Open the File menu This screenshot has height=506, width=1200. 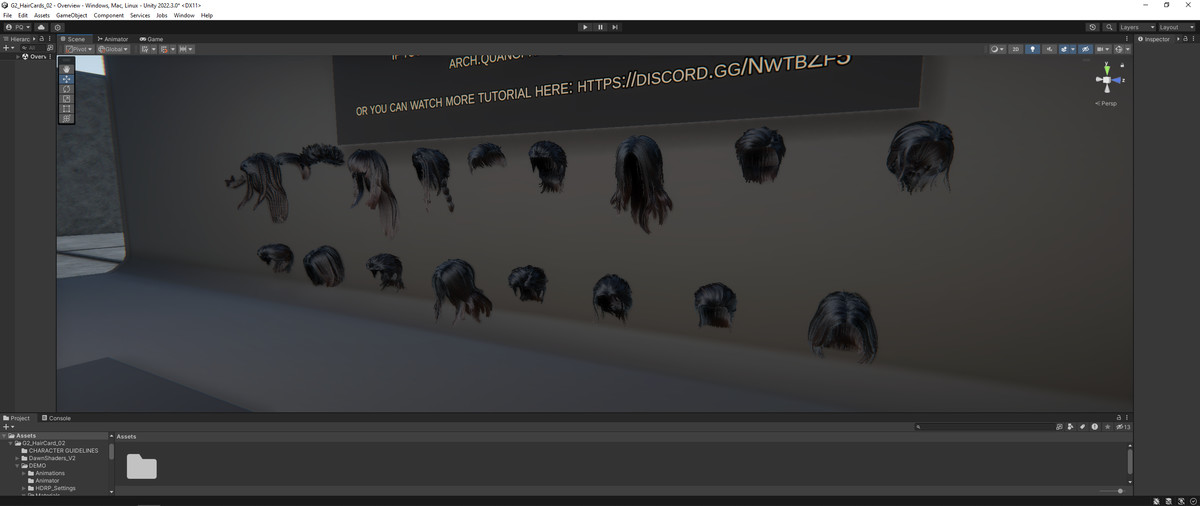click(x=8, y=15)
